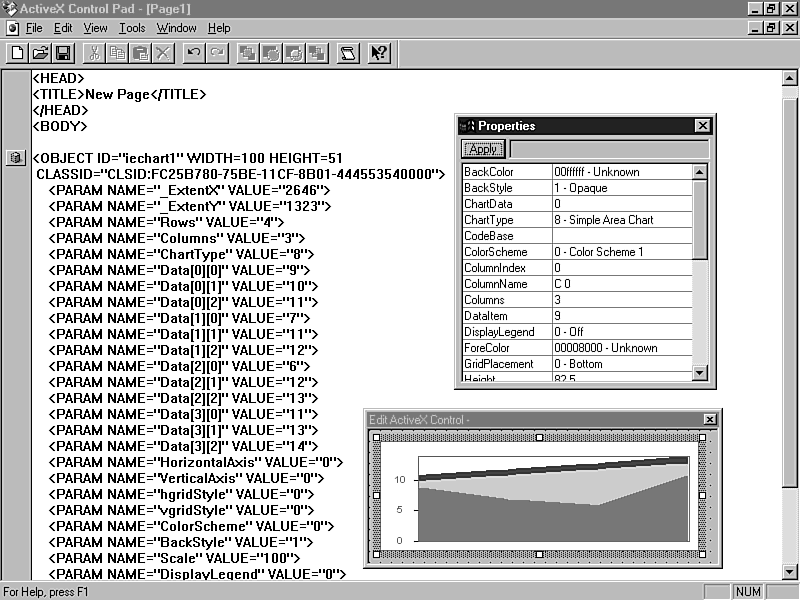Open the Tools menu
Screen dimensions: 800x600
[x=132, y=28]
